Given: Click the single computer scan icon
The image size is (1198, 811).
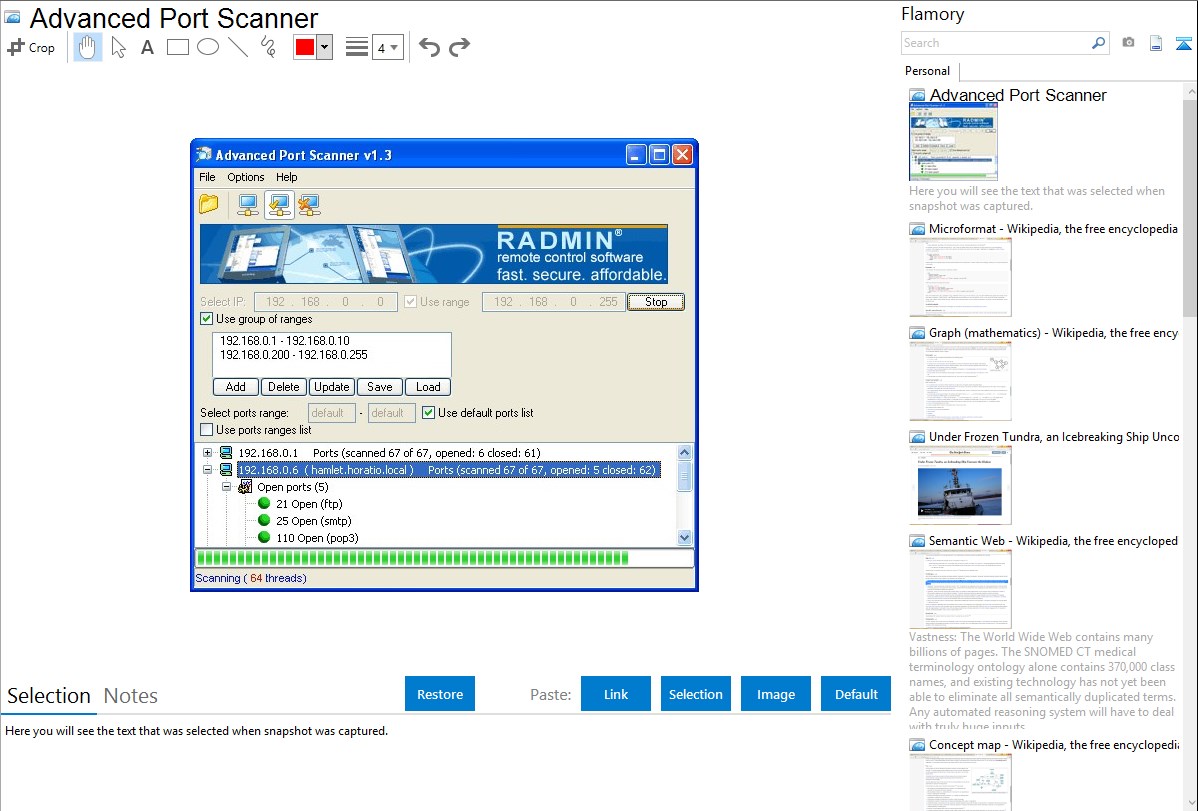Looking at the screenshot, I should (x=248, y=204).
